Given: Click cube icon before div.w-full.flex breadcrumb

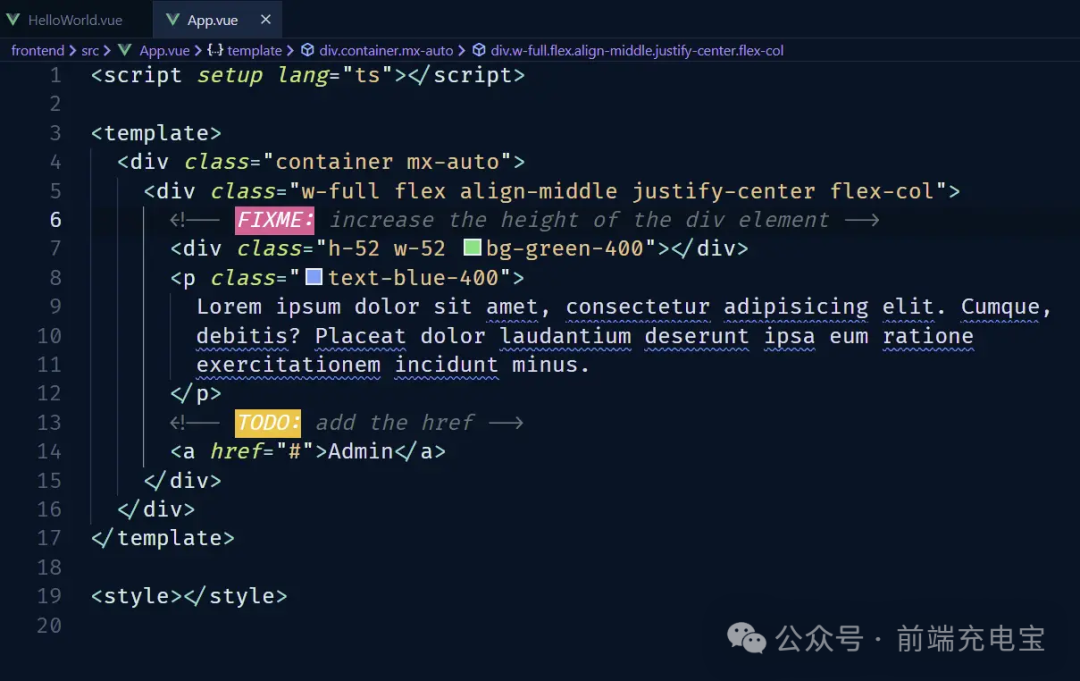Looking at the screenshot, I should [x=479, y=50].
